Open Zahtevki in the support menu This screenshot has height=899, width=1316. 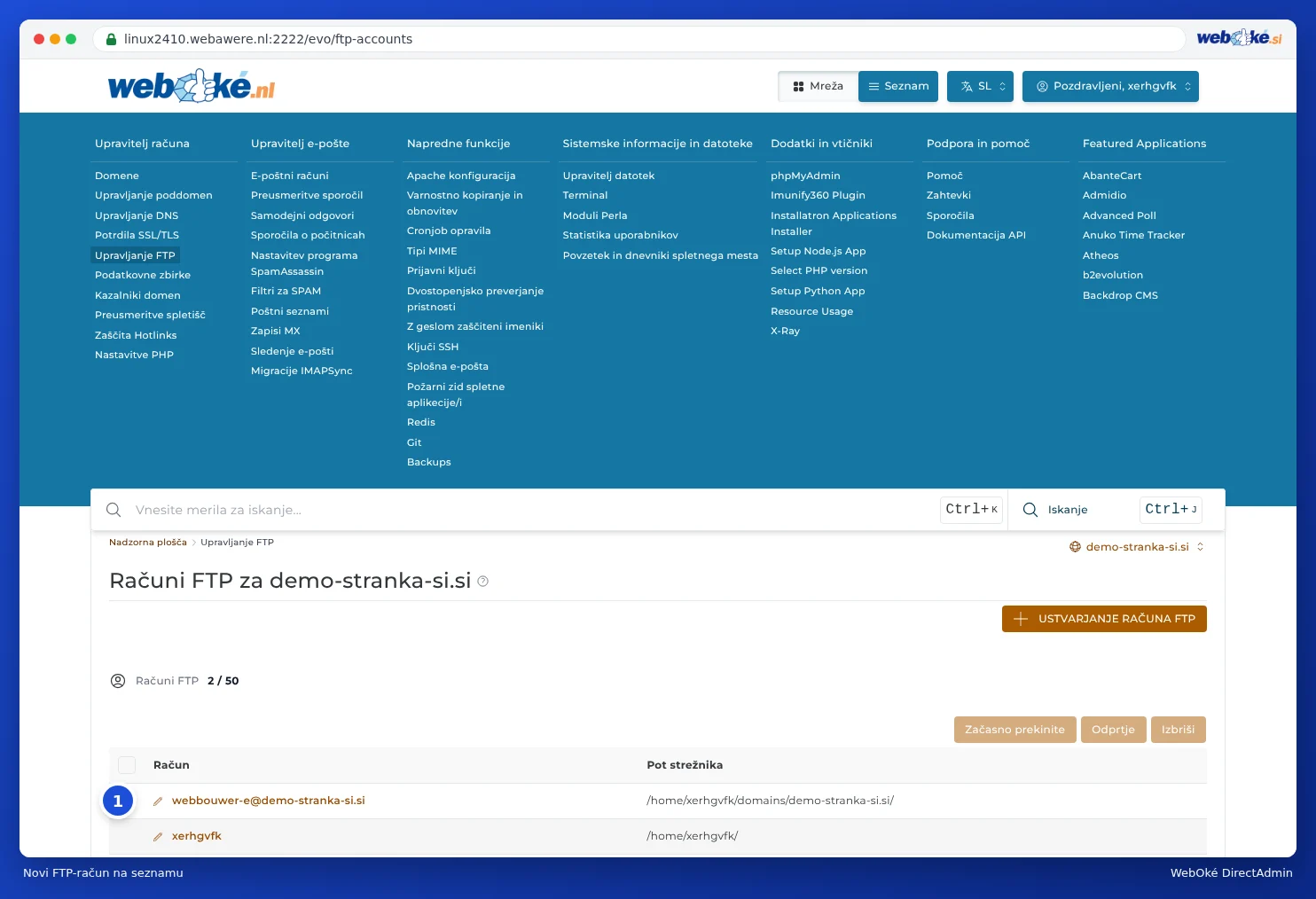(949, 195)
